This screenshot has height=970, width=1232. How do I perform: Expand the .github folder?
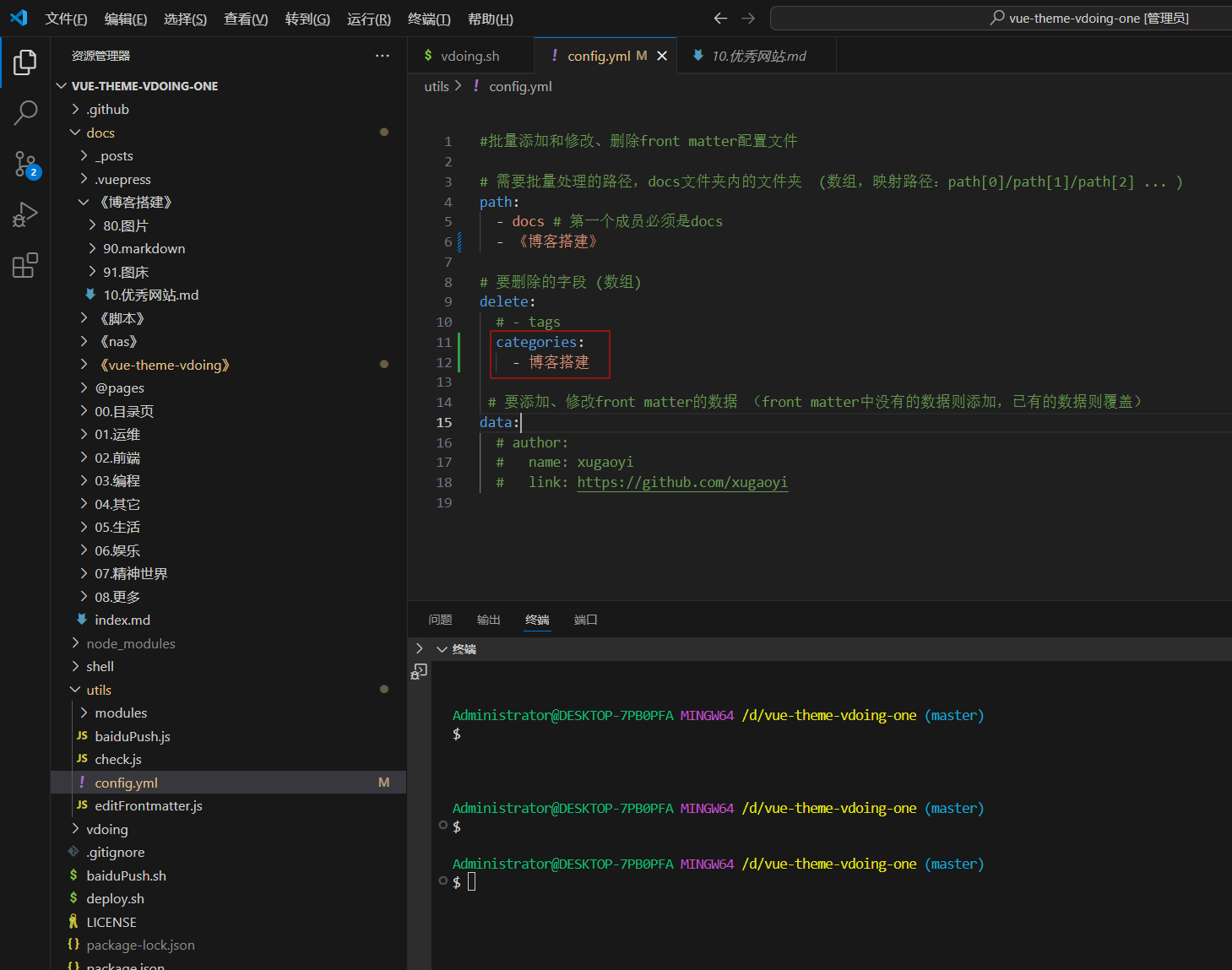(228, 109)
